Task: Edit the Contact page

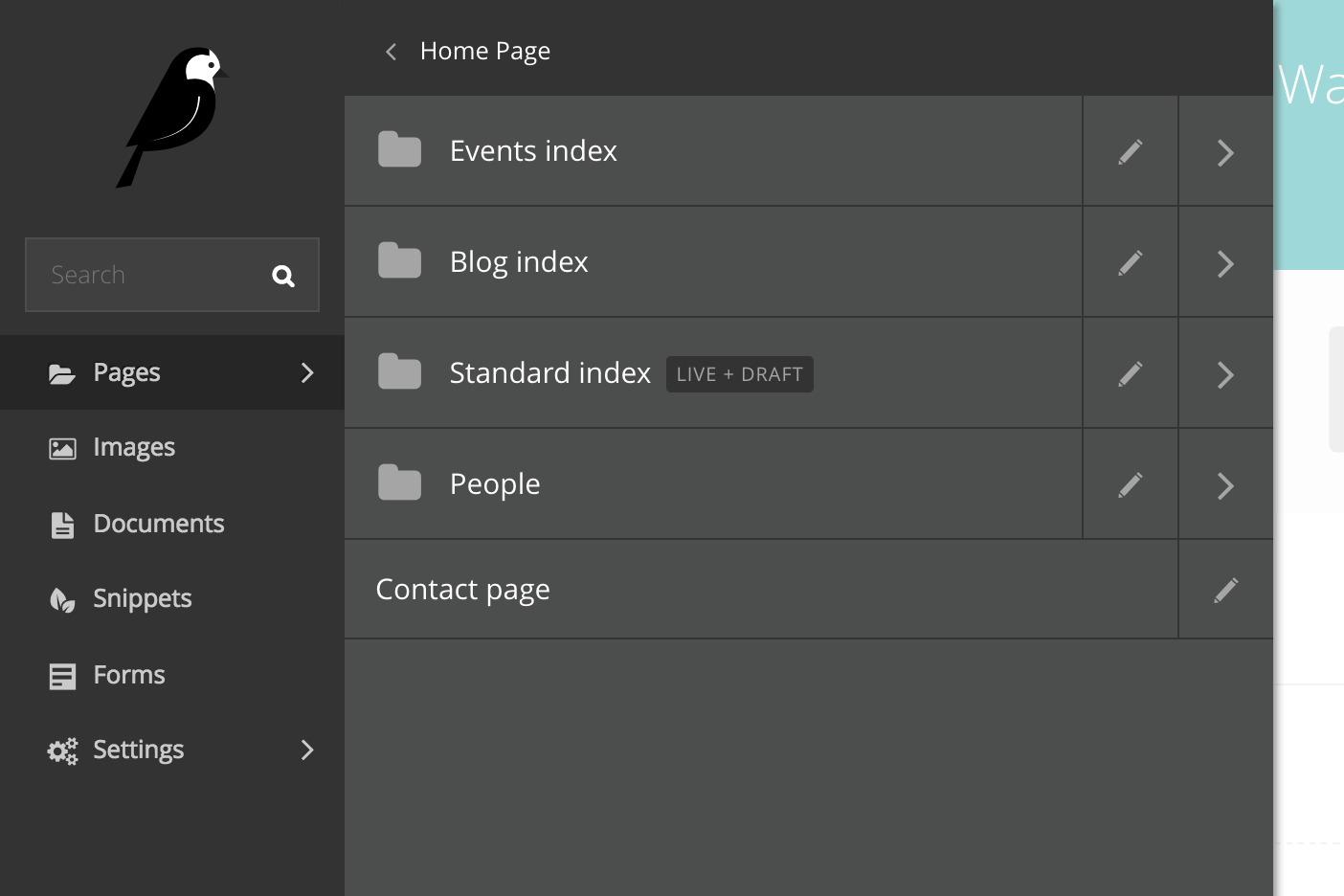Action: click(1226, 590)
